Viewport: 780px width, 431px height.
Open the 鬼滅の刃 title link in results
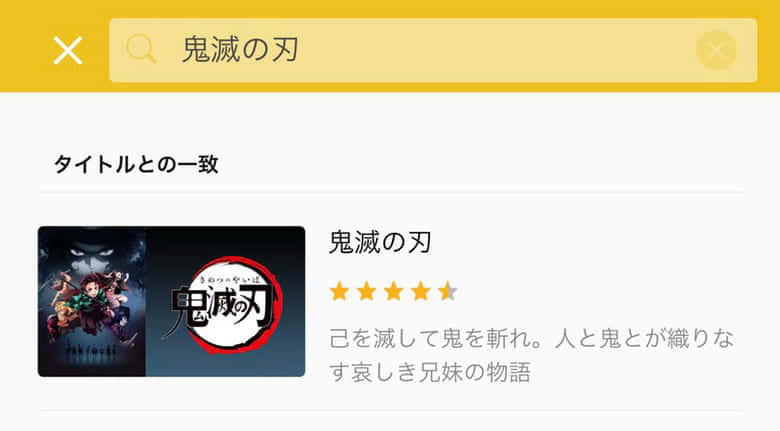(x=380, y=242)
